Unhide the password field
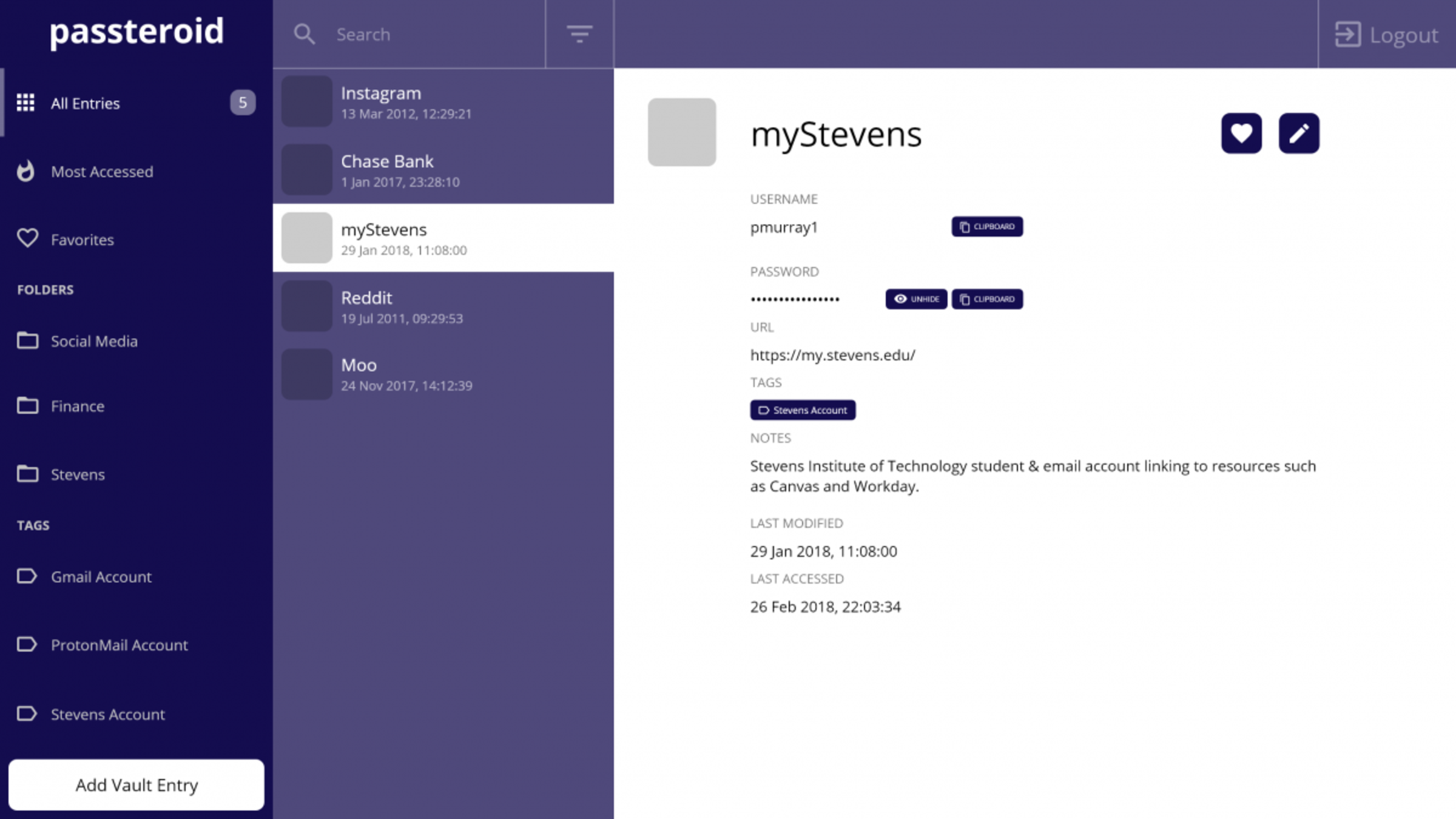The width and height of the screenshot is (1456, 819). 916,299
